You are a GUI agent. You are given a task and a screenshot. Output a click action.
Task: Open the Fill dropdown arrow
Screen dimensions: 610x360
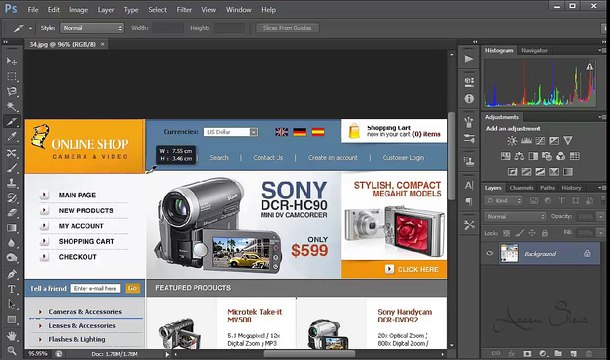(601, 233)
